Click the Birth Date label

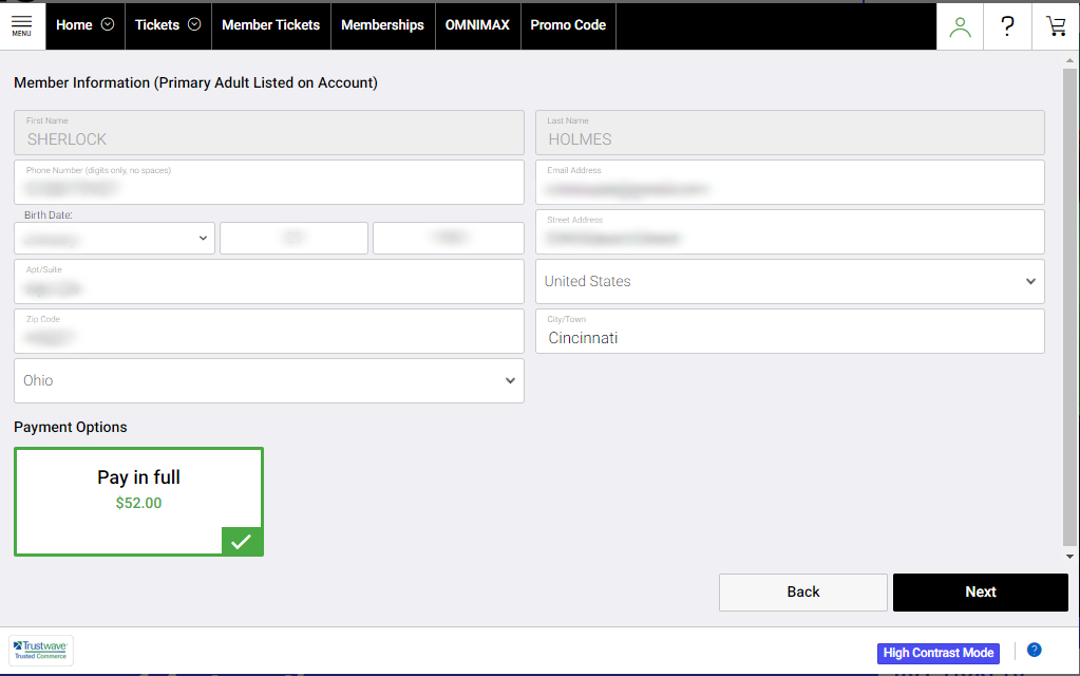click(x=48, y=215)
